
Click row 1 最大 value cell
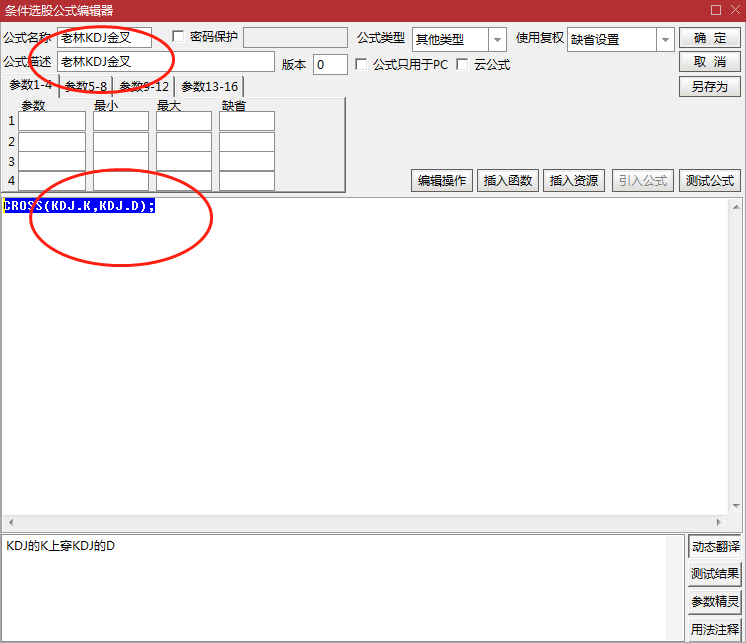(184, 121)
